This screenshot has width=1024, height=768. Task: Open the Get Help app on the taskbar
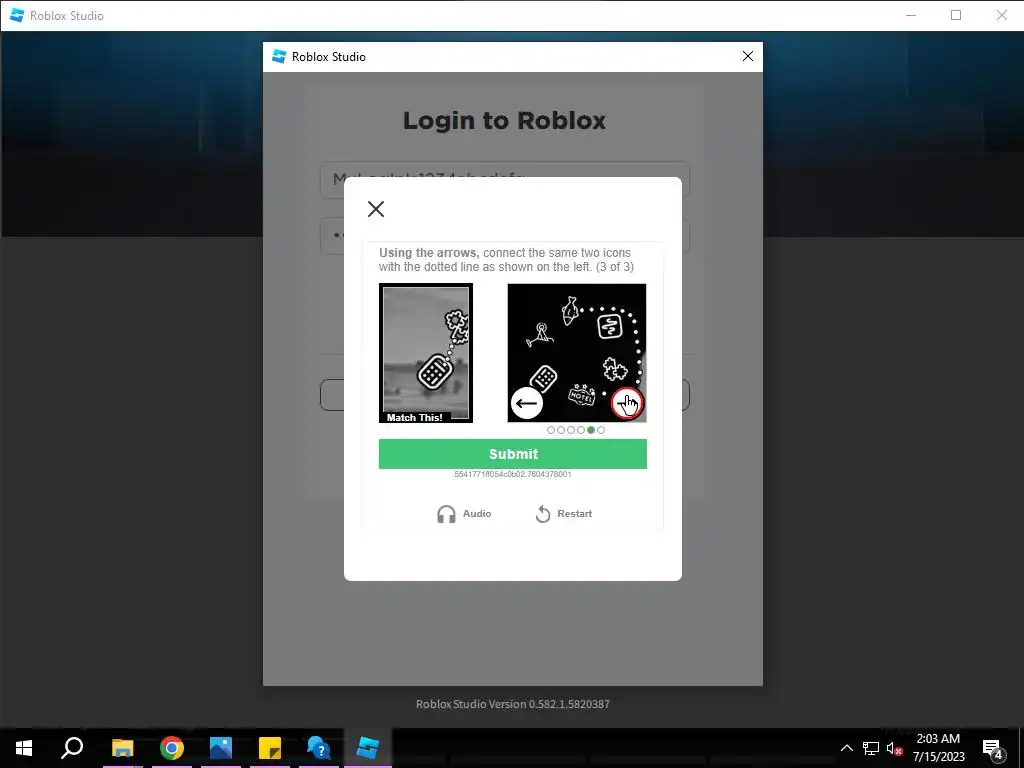tap(319, 748)
